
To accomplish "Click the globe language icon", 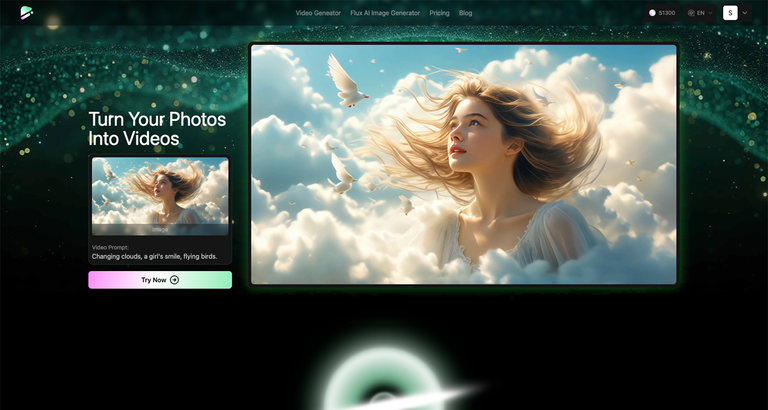I will (691, 13).
